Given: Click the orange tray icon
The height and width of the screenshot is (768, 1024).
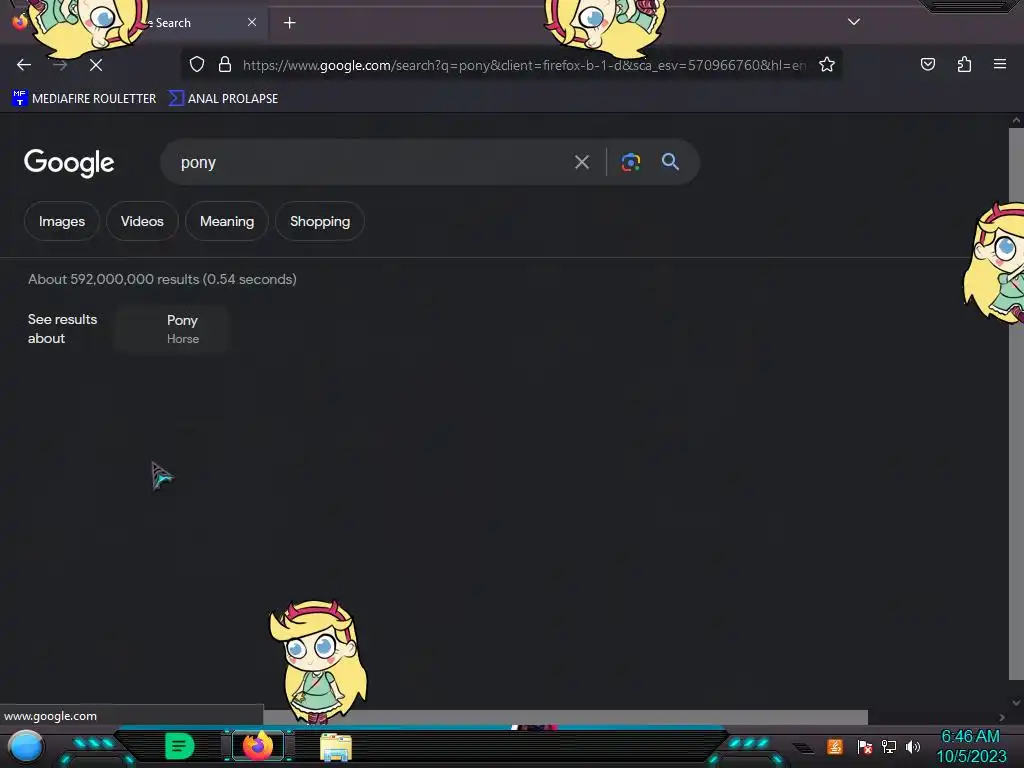Looking at the screenshot, I should pos(835,746).
